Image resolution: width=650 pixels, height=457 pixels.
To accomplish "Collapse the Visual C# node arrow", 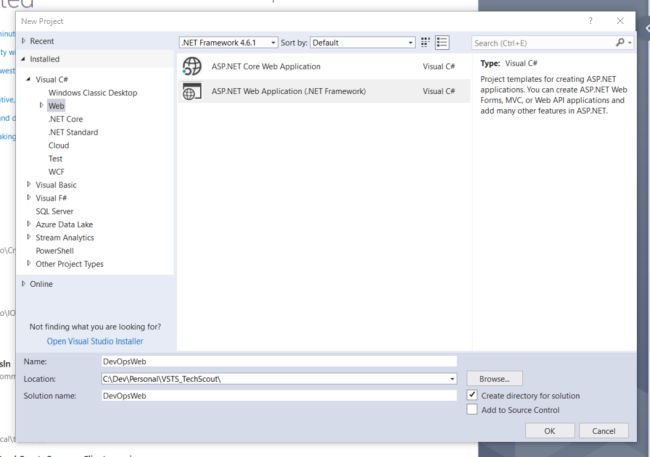I will (x=28, y=79).
